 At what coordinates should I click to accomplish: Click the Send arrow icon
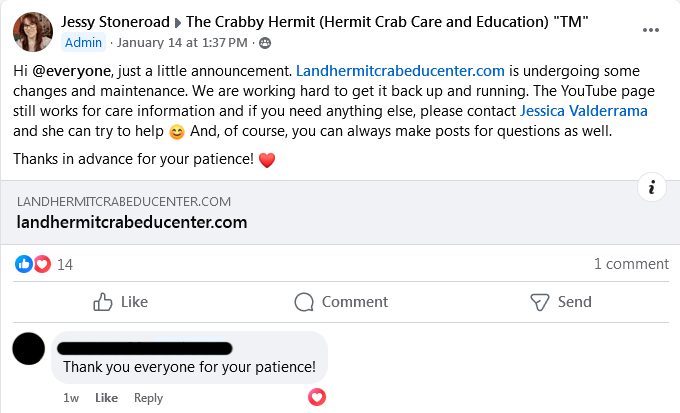540,302
